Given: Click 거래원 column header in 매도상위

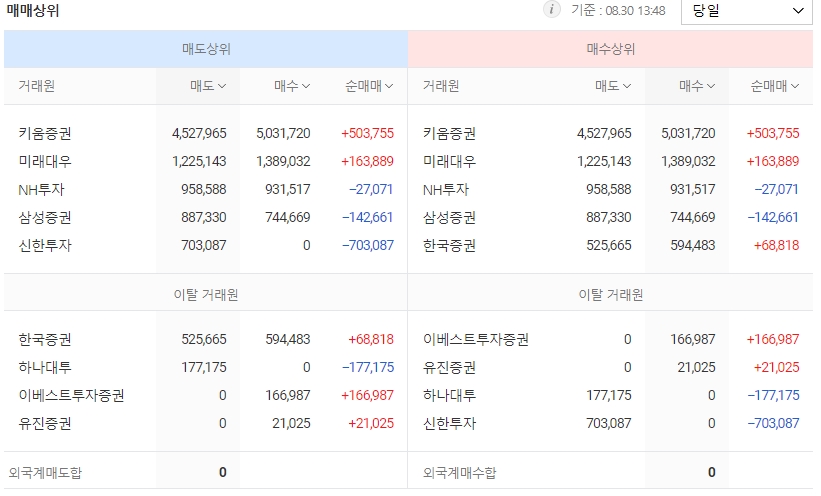Looking at the screenshot, I should pyautogui.click(x=36, y=85).
